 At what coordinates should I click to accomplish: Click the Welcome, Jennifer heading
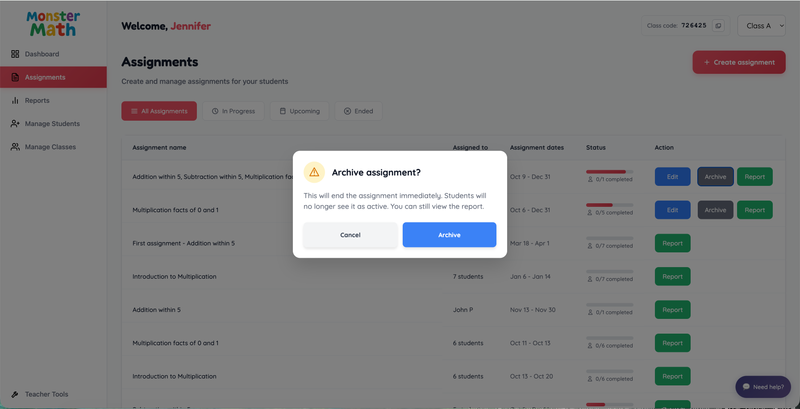point(166,26)
